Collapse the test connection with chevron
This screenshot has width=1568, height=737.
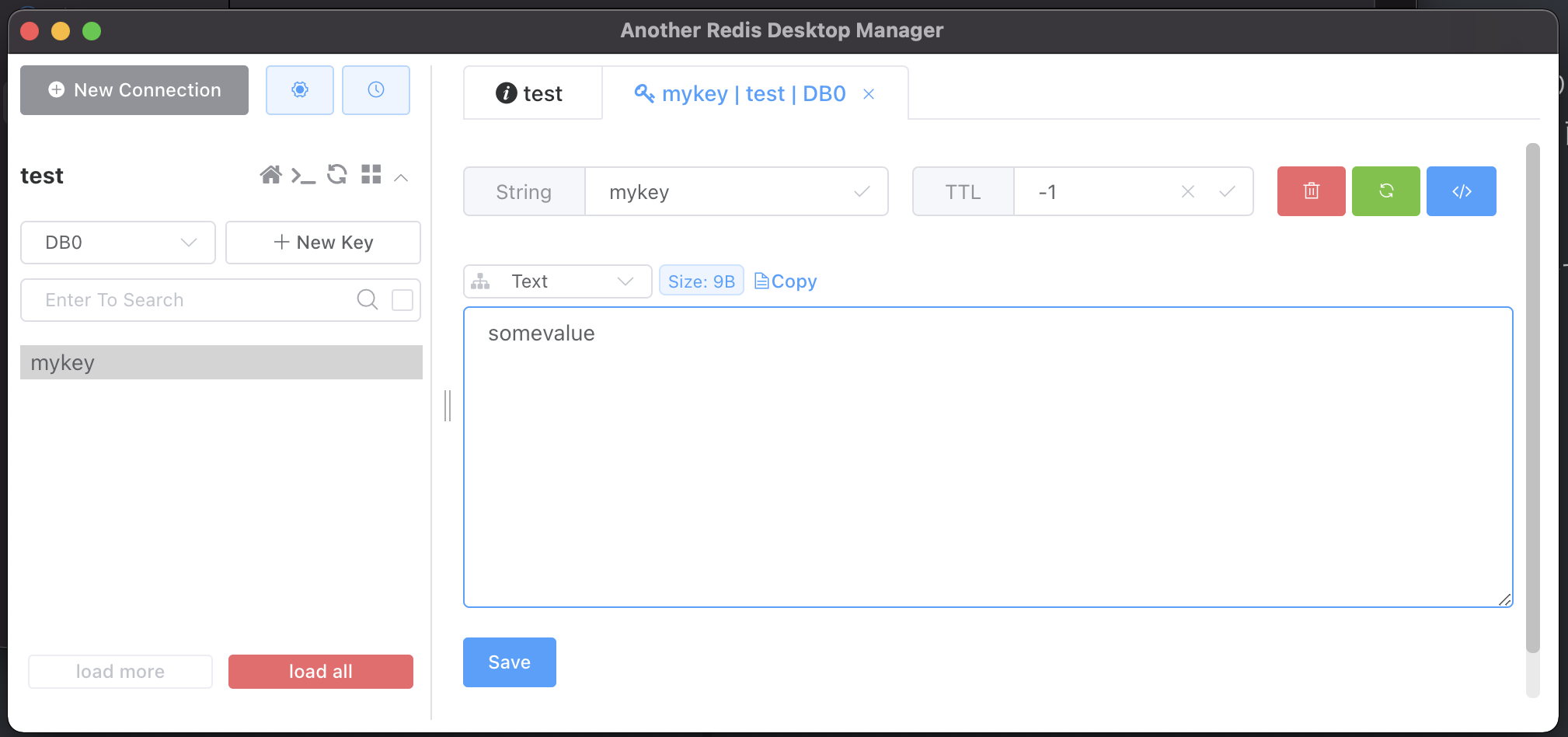[401, 178]
